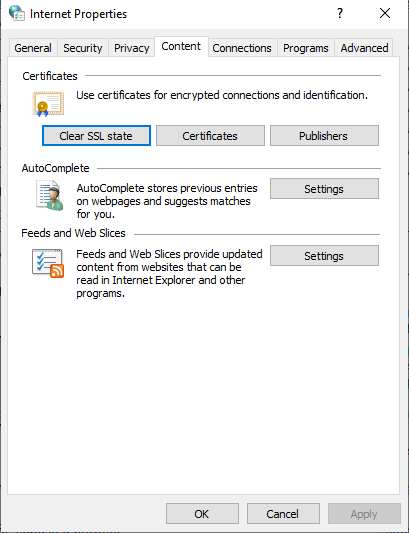Click the certificate ribbon icon

pos(48,104)
